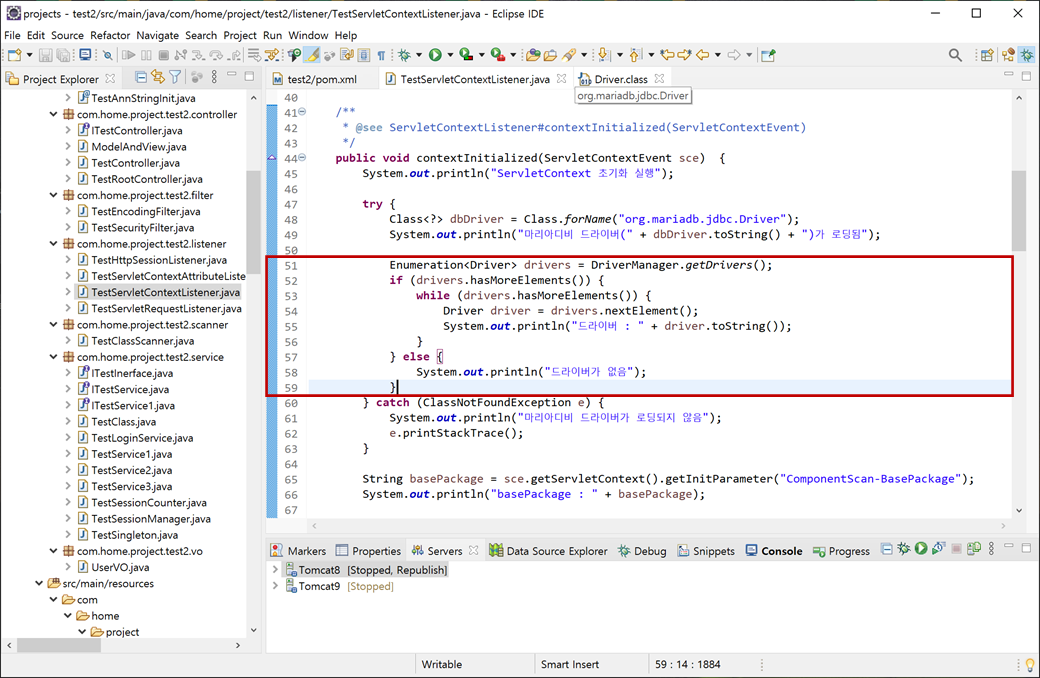The image size is (1040, 678).
Task: Toggle Block Selection Mode icon
Action: (x=364, y=55)
